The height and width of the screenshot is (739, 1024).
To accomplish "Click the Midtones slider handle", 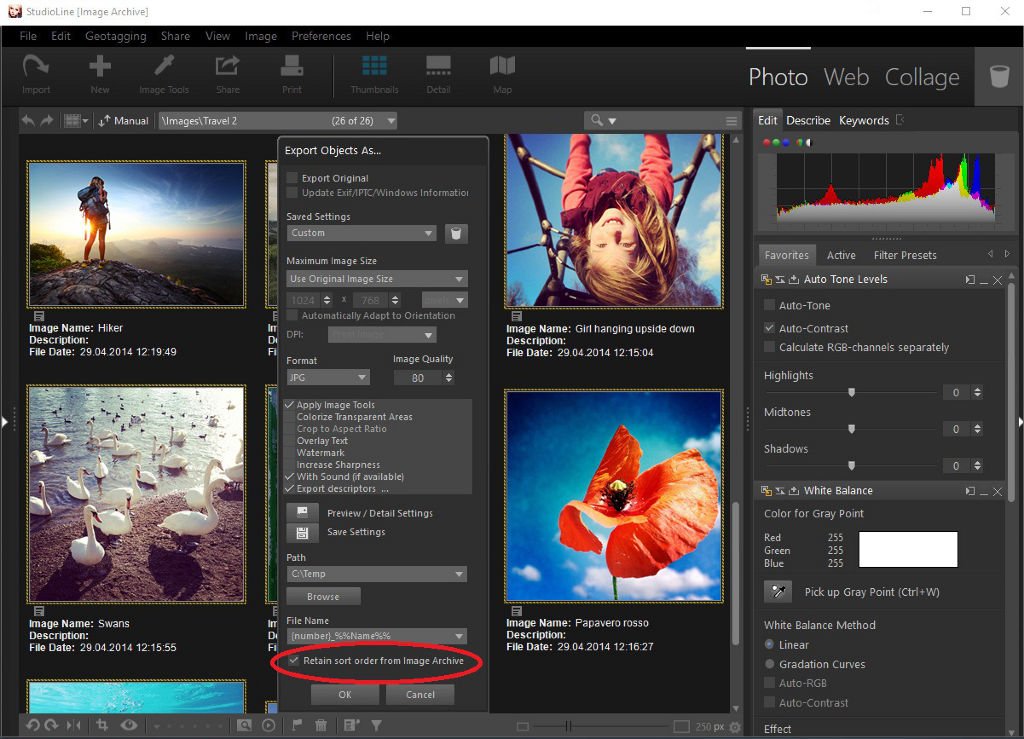I will pyautogui.click(x=851, y=429).
